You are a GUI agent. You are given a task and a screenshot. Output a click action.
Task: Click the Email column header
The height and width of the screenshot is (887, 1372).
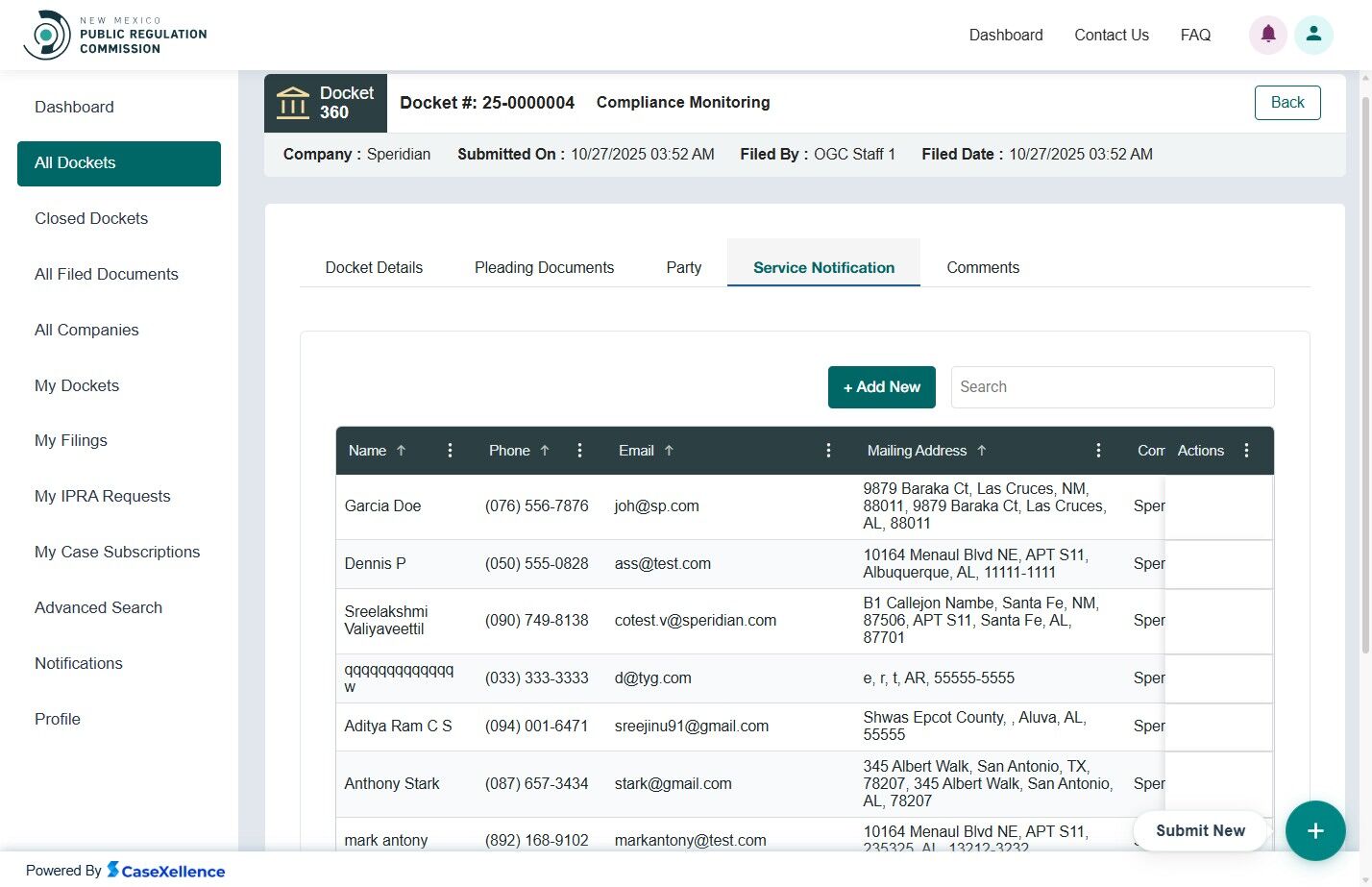(x=636, y=451)
